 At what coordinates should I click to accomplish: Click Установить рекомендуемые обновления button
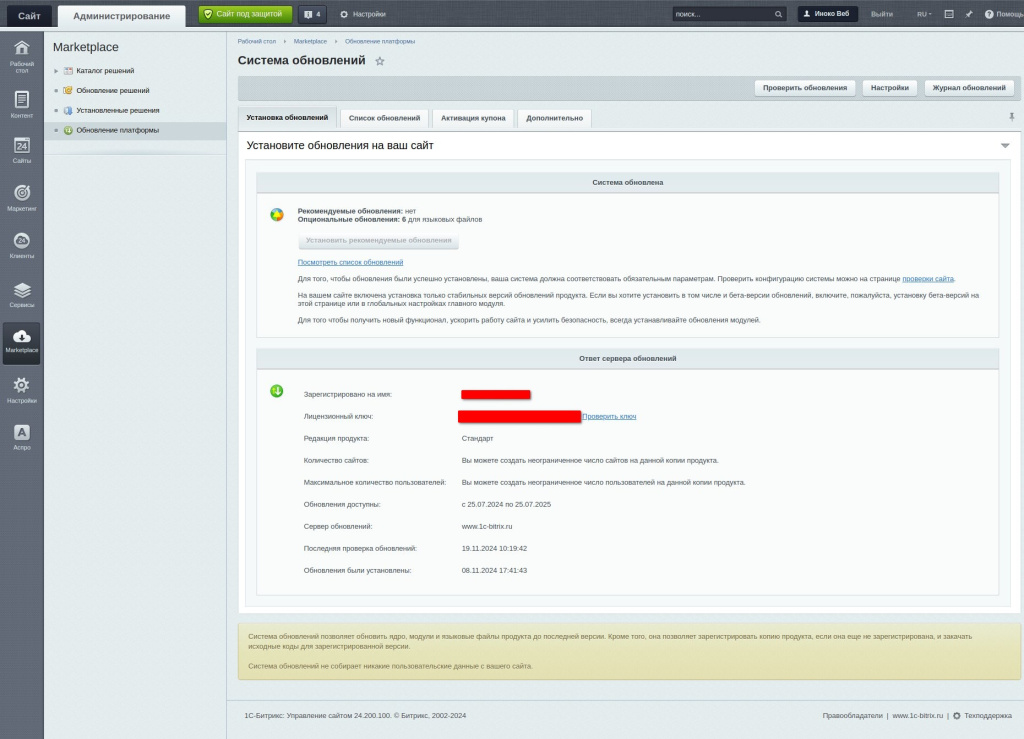tap(379, 240)
